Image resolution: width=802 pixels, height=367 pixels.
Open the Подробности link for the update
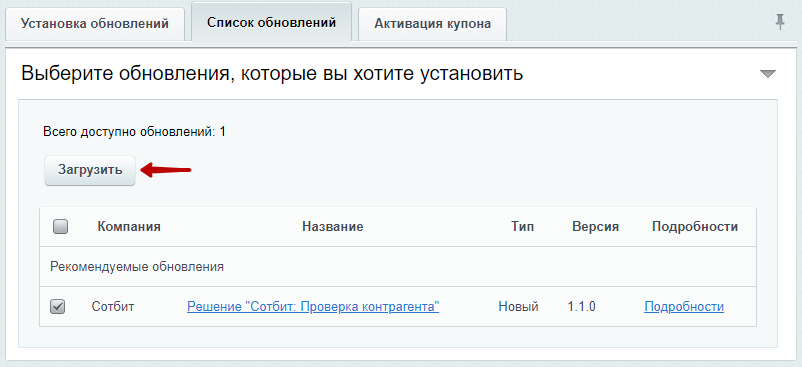pyautogui.click(x=684, y=307)
